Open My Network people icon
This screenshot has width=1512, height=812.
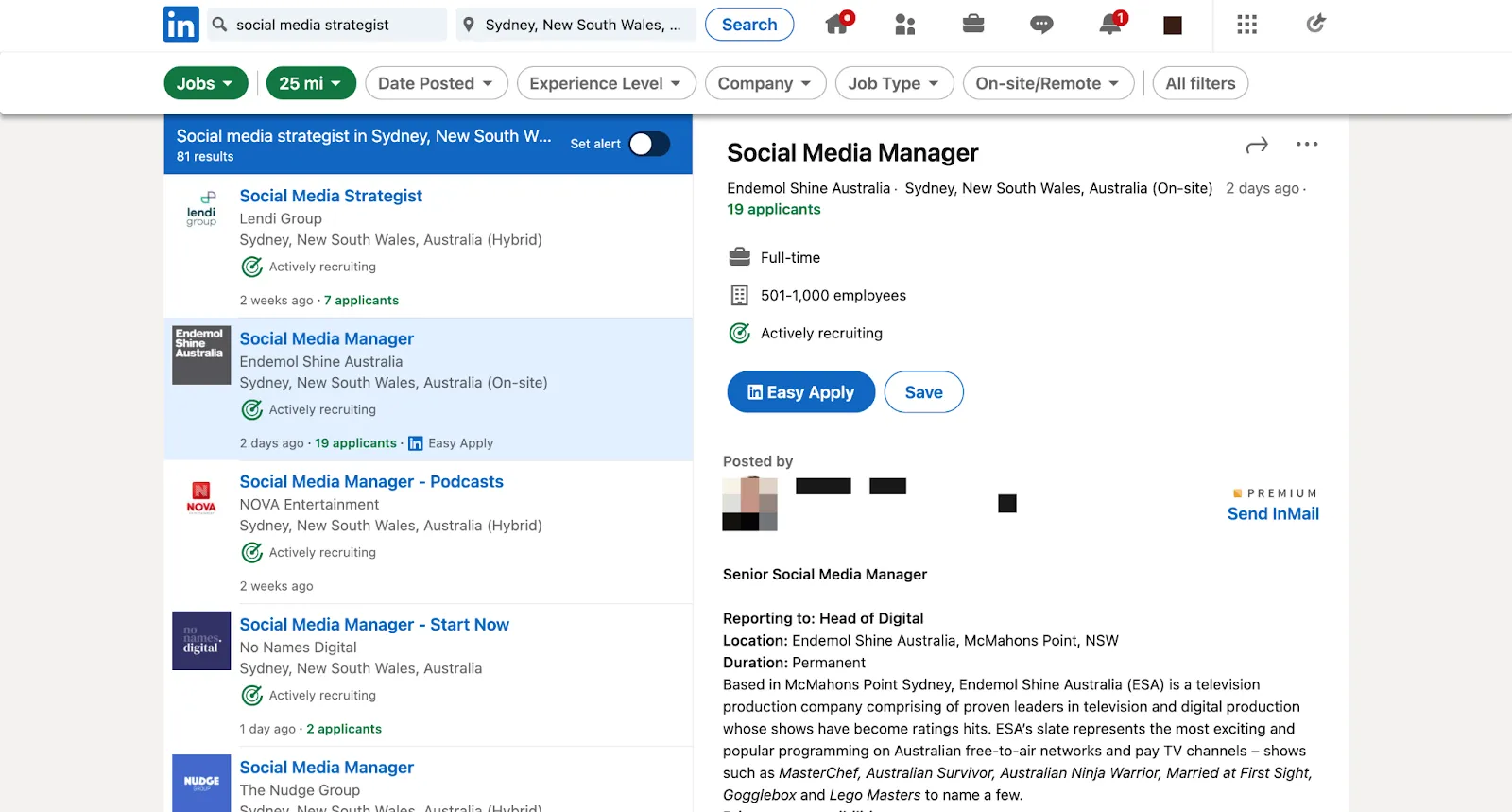[905, 25]
